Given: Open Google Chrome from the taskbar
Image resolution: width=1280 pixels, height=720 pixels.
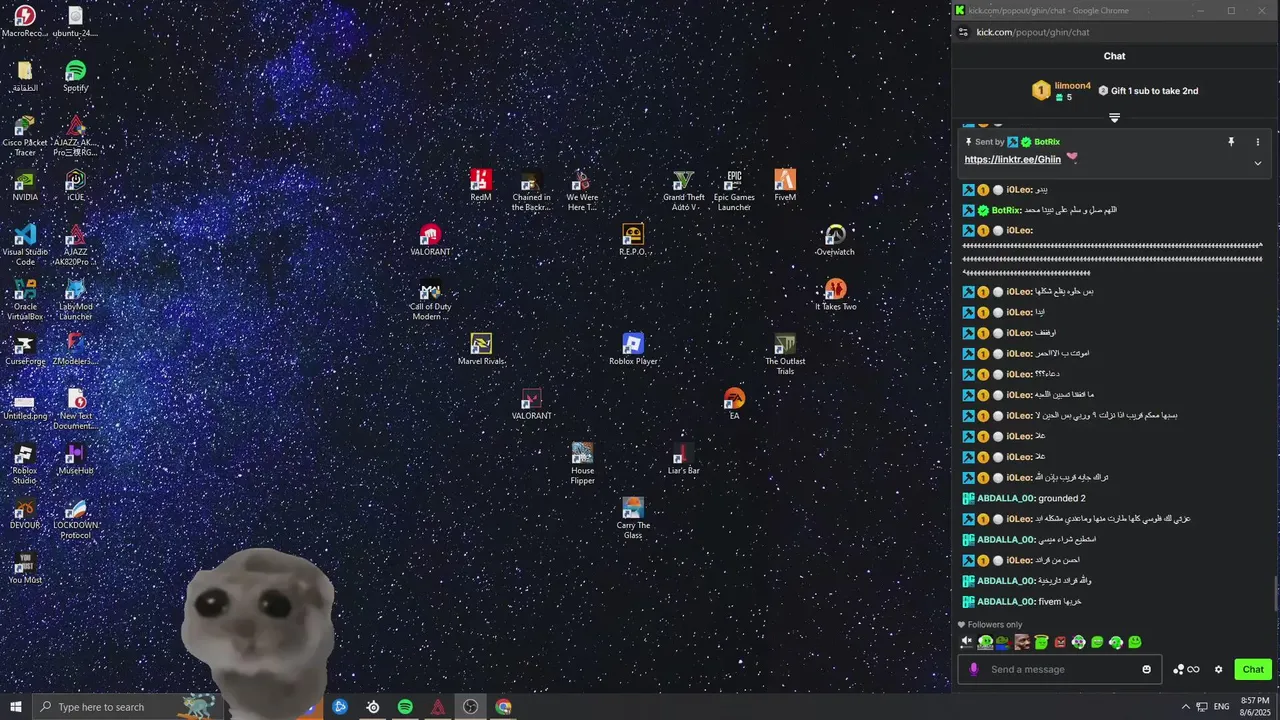Looking at the screenshot, I should point(503,707).
